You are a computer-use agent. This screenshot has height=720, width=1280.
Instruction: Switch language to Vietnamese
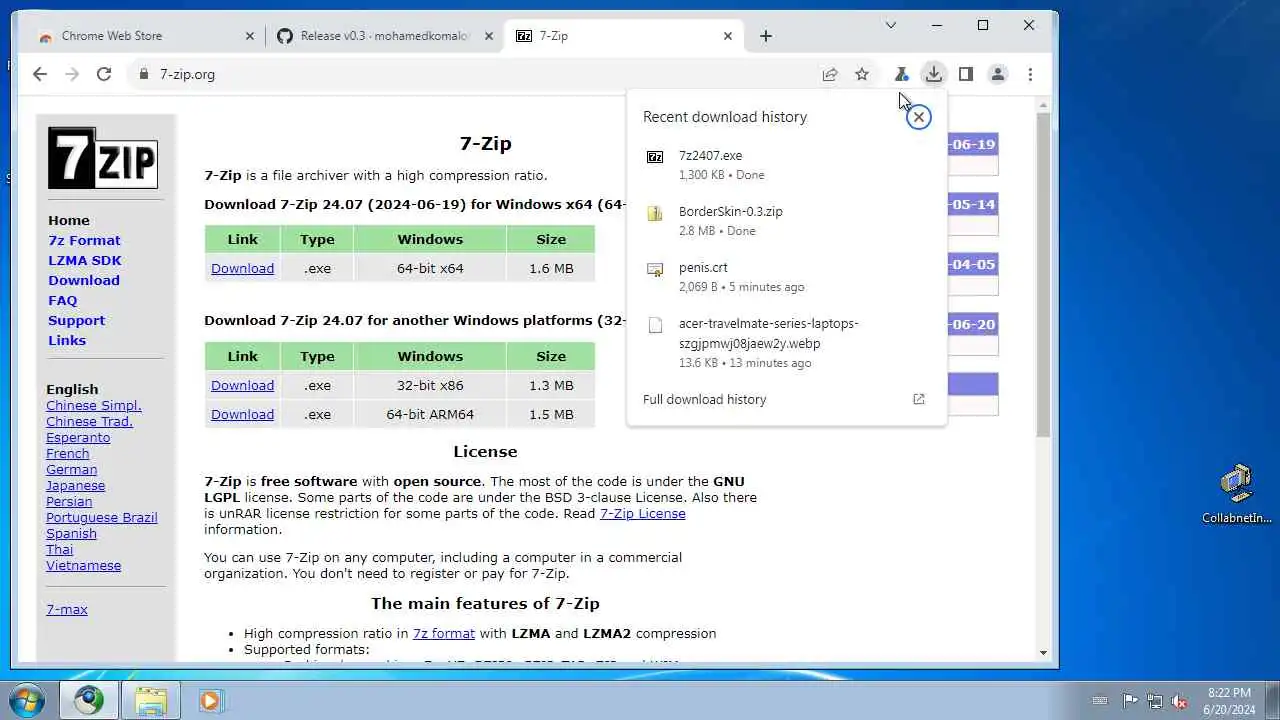(x=83, y=565)
